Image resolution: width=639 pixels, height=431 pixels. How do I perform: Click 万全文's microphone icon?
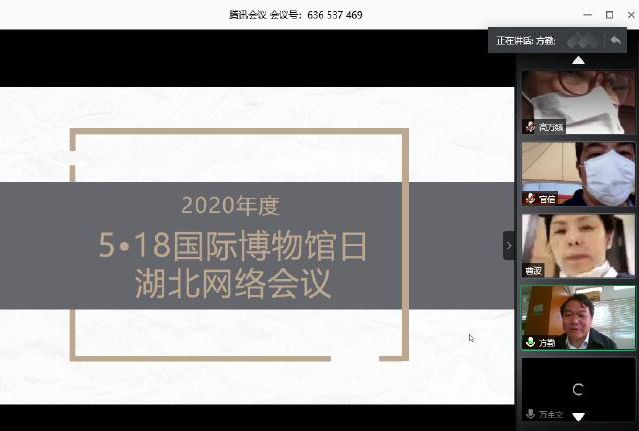[x=529, y=413]
